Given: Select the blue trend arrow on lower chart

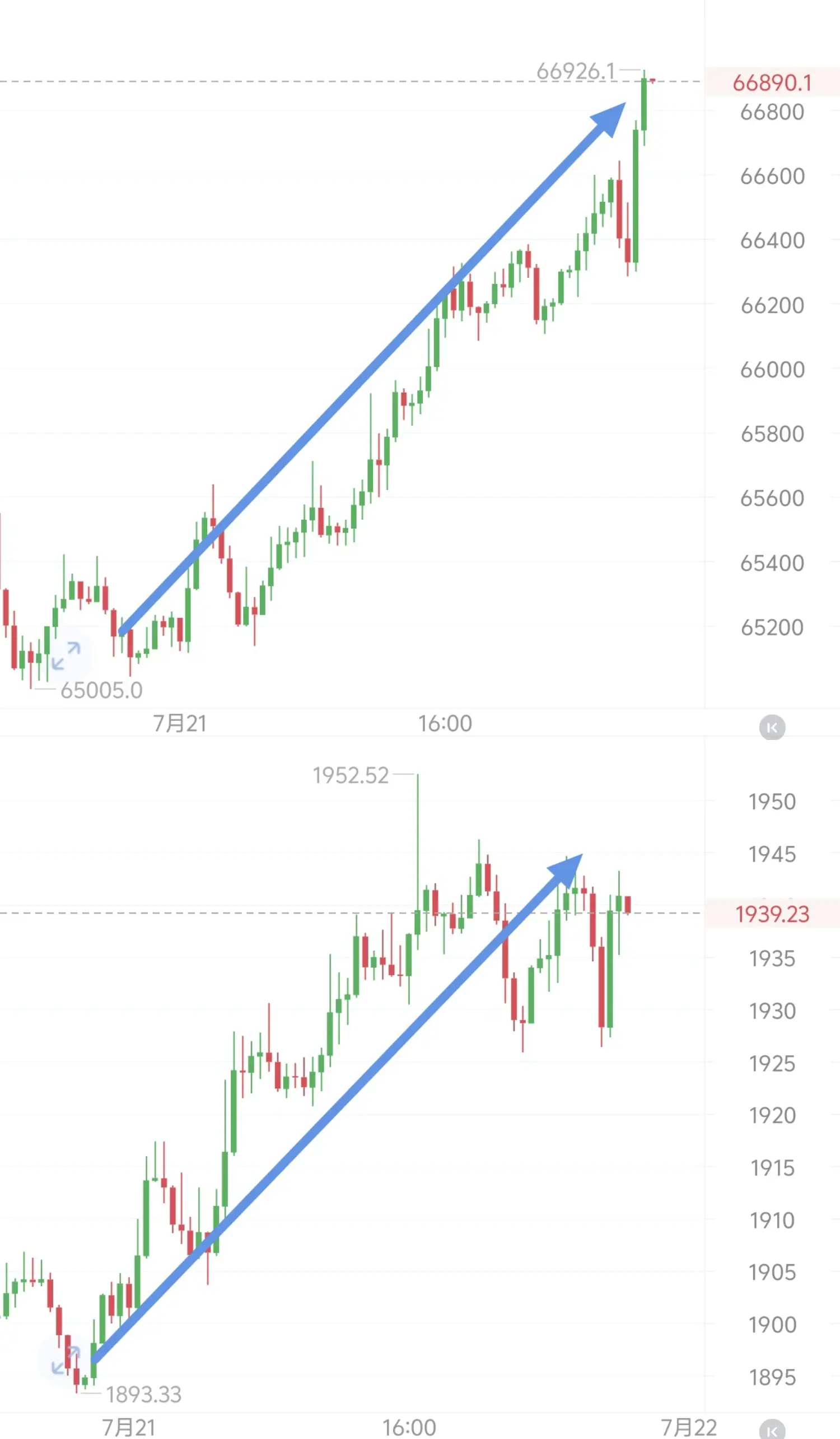Looking at the screenshot, I should pos(337,1109).
